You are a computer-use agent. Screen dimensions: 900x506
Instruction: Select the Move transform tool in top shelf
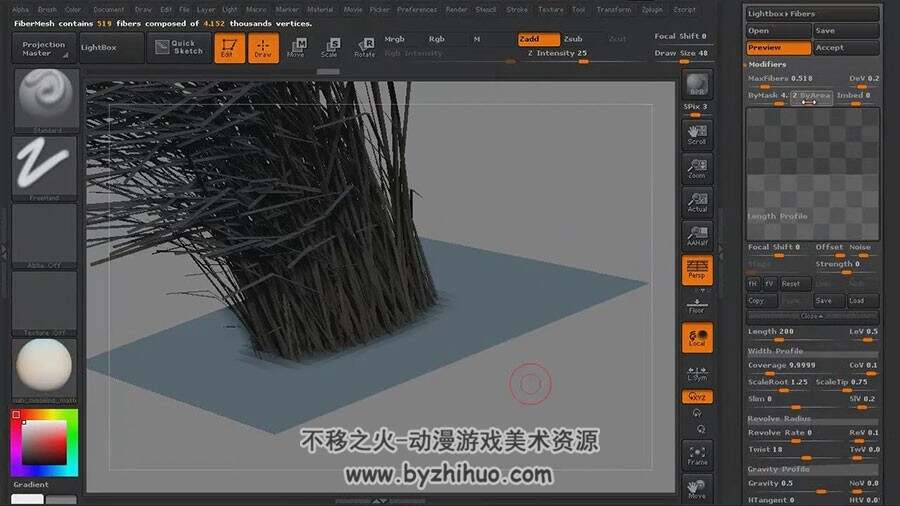coord(296,48)
